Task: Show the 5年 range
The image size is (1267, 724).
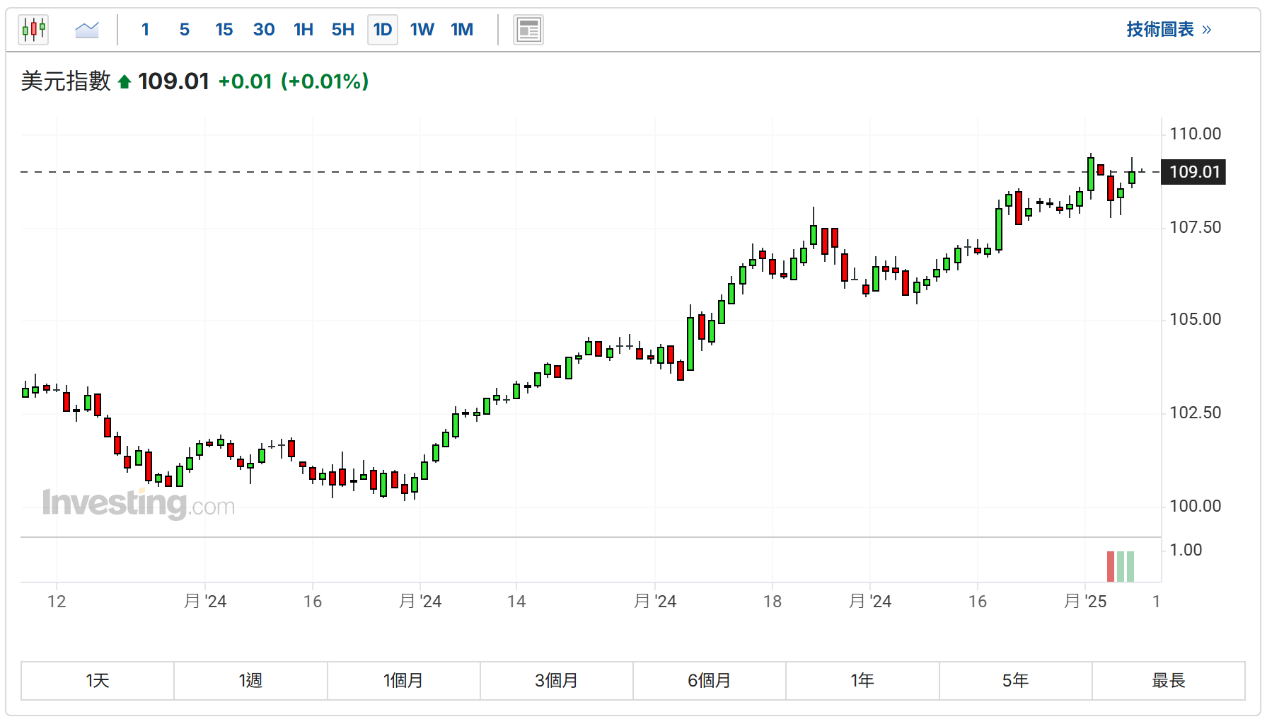Action: pos(1015,681)
